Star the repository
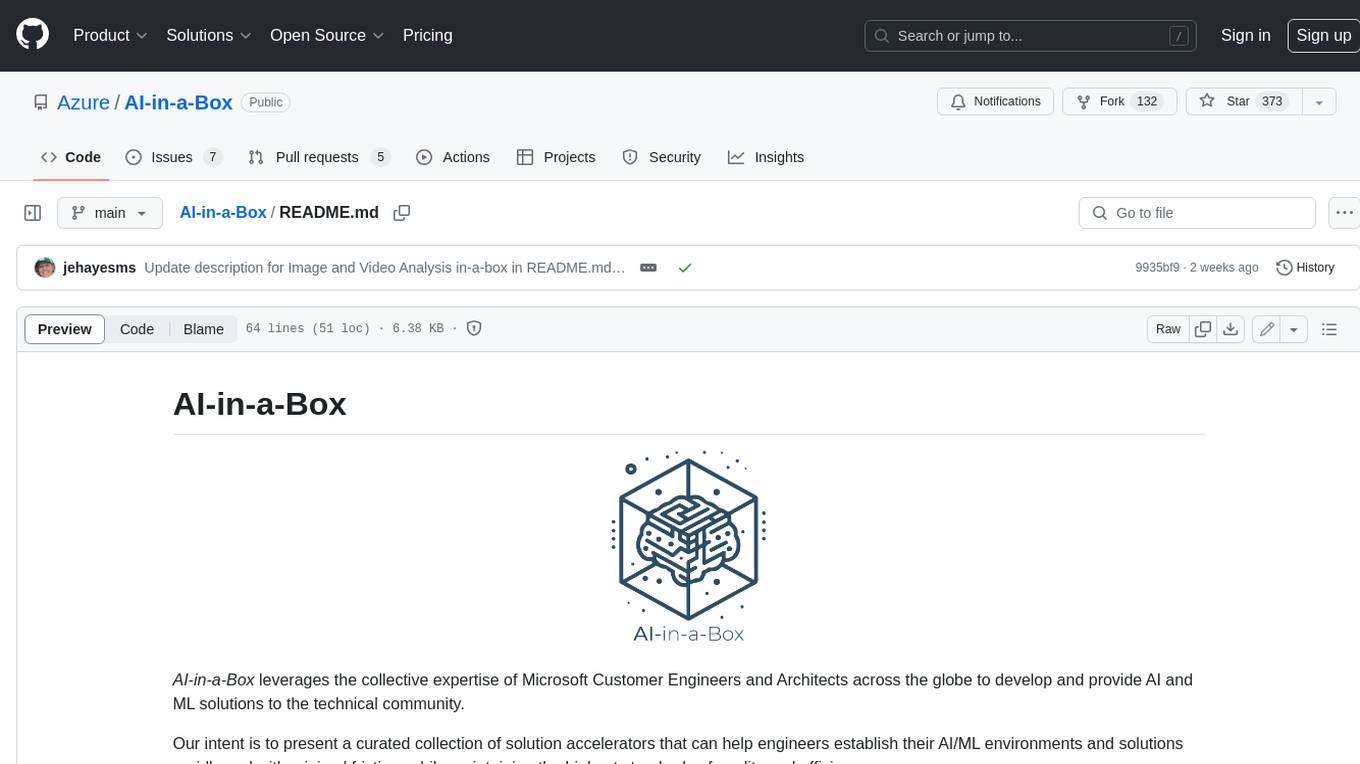This screenshot has height=764, width=1360. (1243, 102)
